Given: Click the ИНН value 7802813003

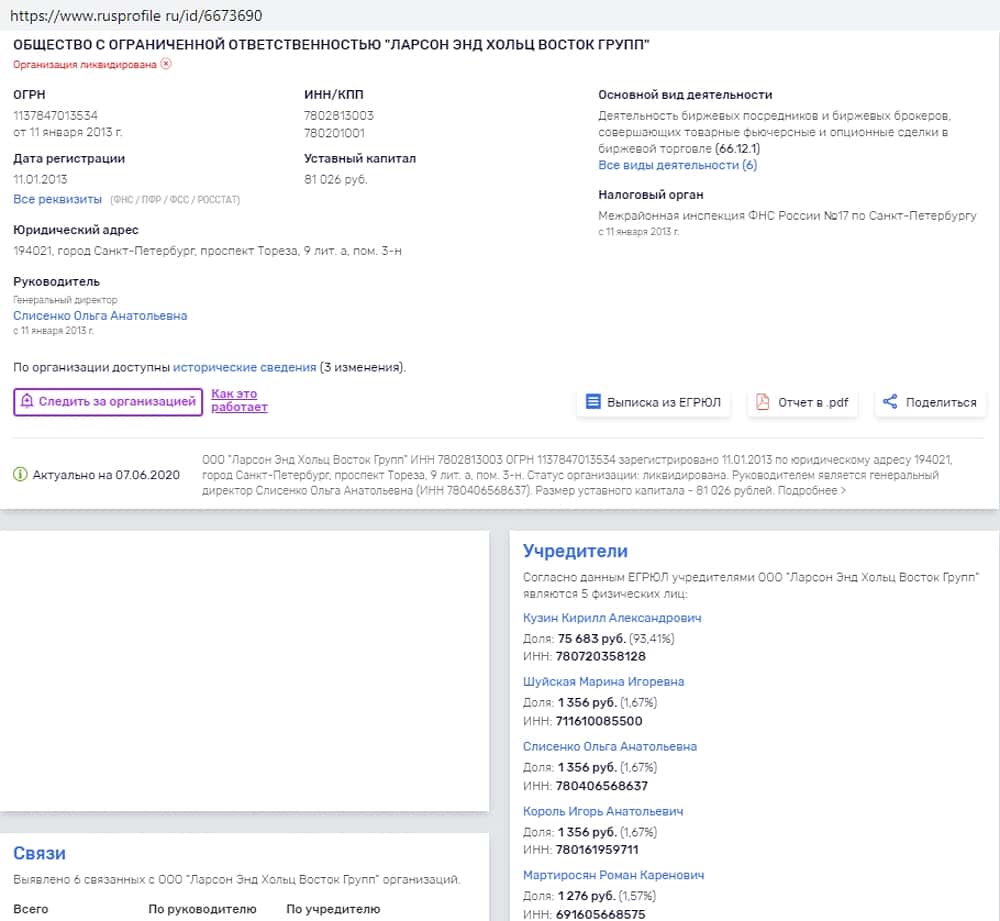Looking at the screenshot, I should coord(339,115).
